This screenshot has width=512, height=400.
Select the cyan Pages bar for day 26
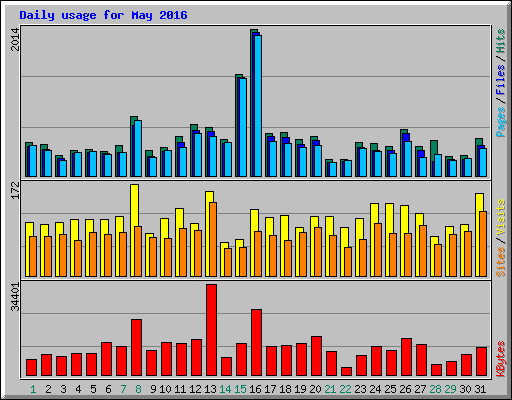click(x=408, y=159)
